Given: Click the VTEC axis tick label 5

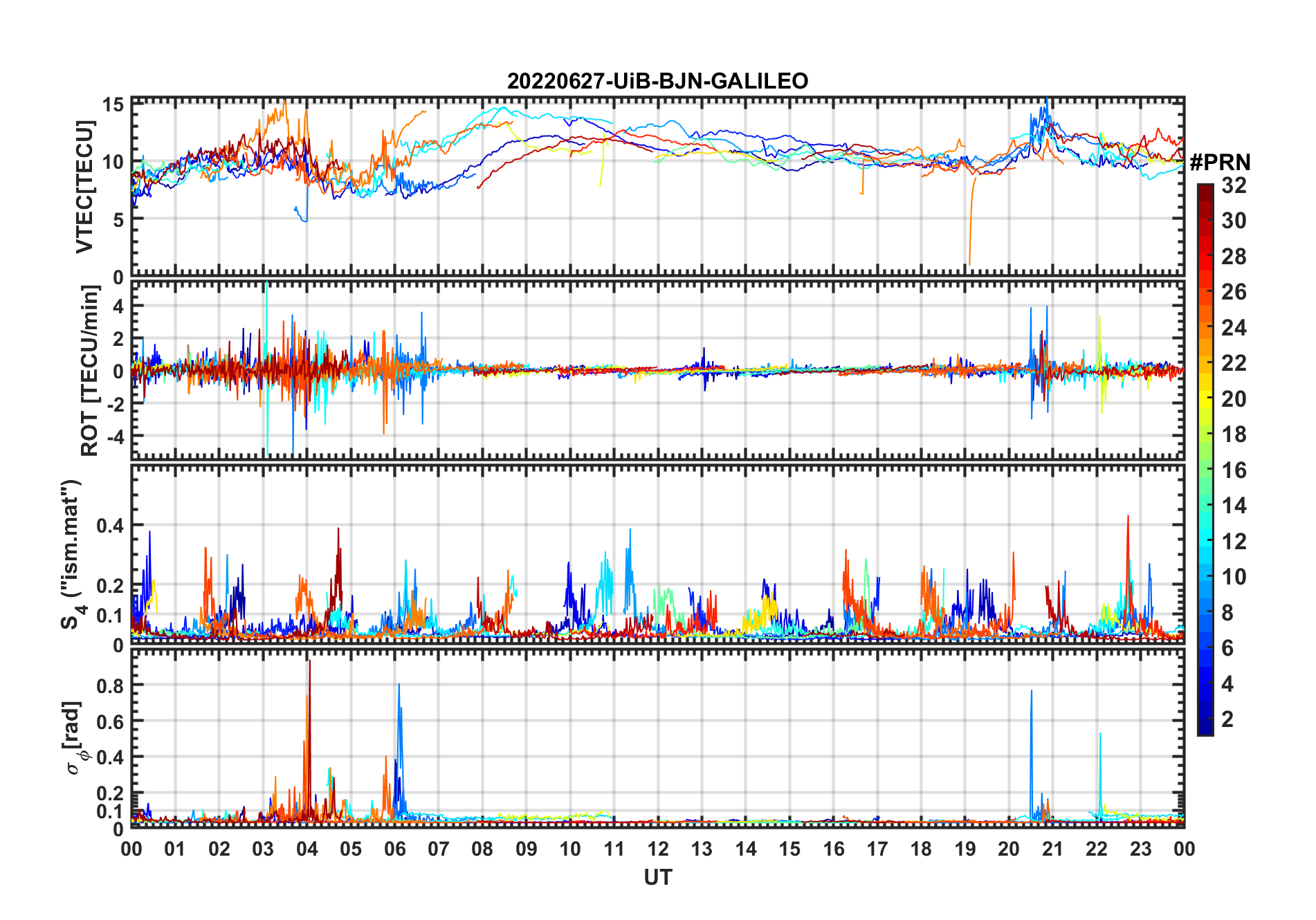Looking at the screenshot, I should coord(118,220).
